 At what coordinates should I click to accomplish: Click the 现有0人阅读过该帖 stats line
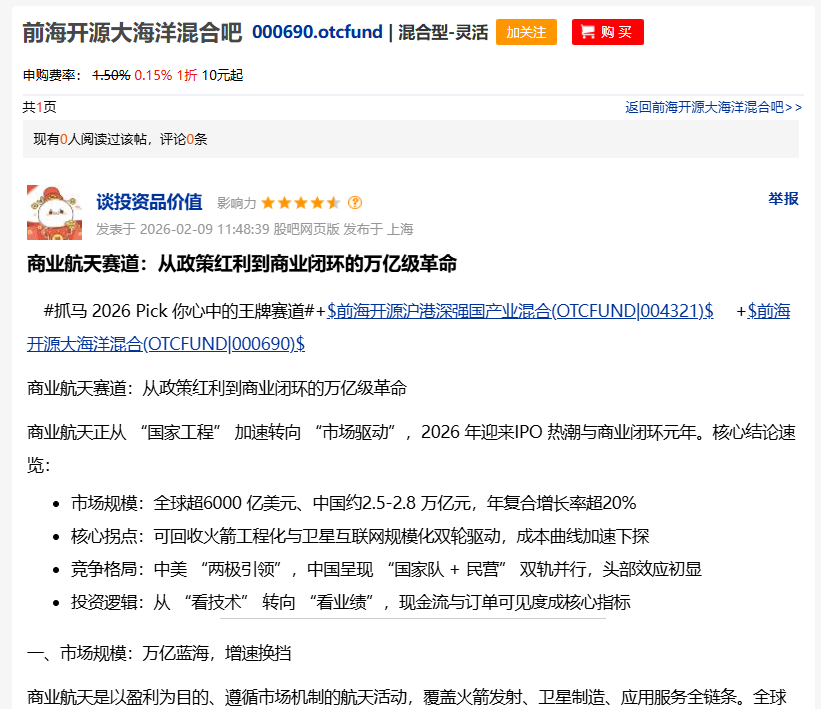coord(120,139)
